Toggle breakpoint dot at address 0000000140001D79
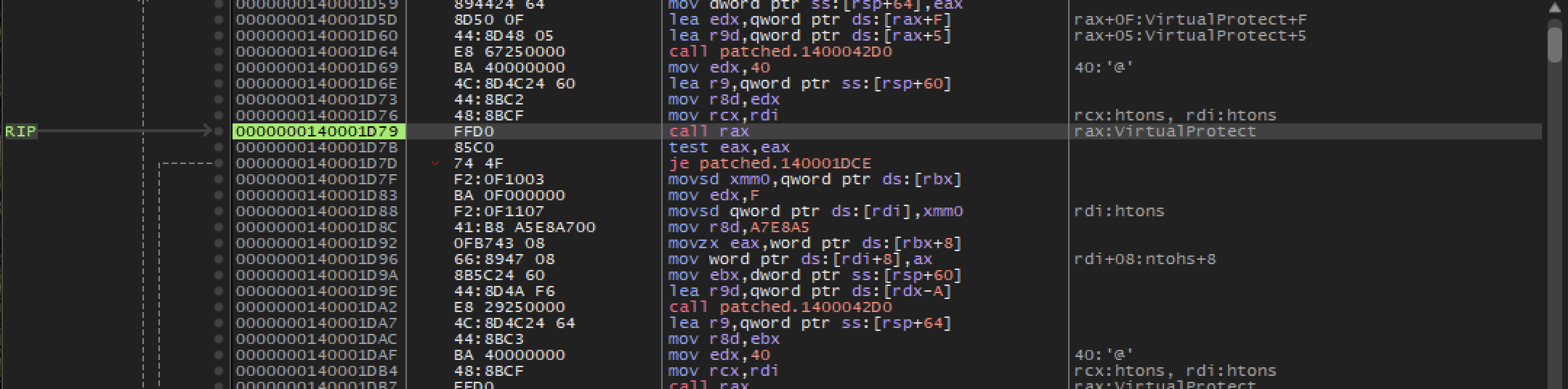The width and height of the screenshot is (1568, 389). pos(219,131)
